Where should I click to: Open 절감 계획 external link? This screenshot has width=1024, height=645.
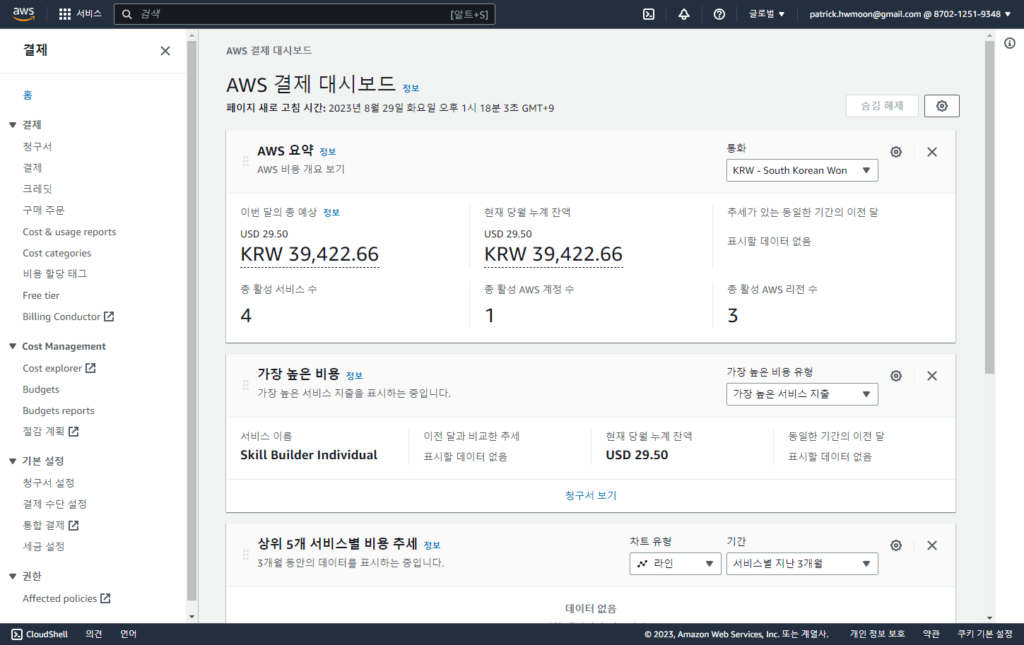(x=50, y=432)
